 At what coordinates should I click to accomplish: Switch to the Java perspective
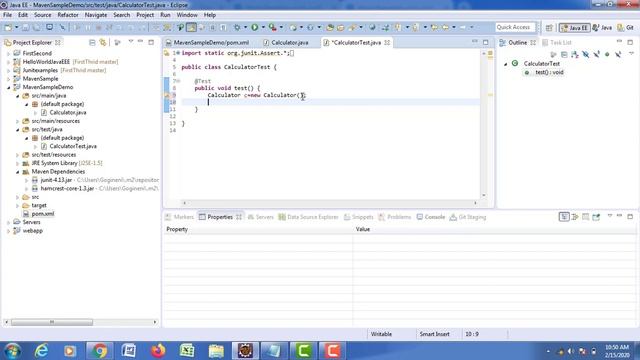pyautogui.click(x=602, y=28)
